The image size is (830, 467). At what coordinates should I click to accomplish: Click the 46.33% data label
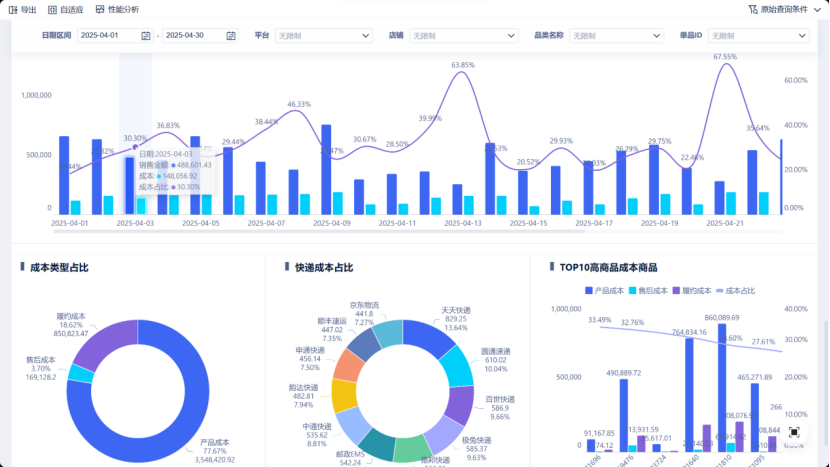pyautogui.click(x=299, y=104)
